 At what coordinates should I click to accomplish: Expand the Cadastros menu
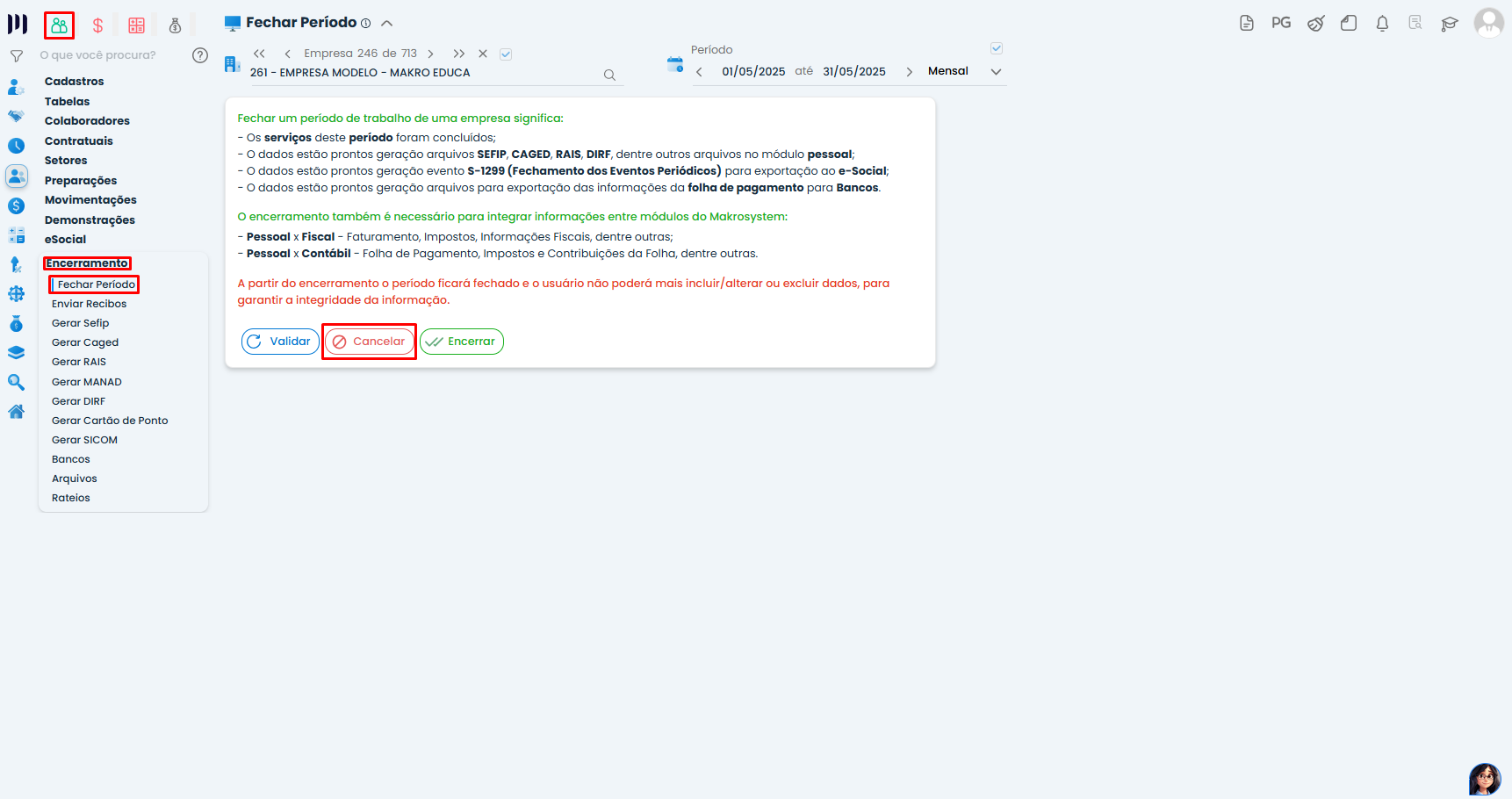pyautogui.click(x=75, y=82)
